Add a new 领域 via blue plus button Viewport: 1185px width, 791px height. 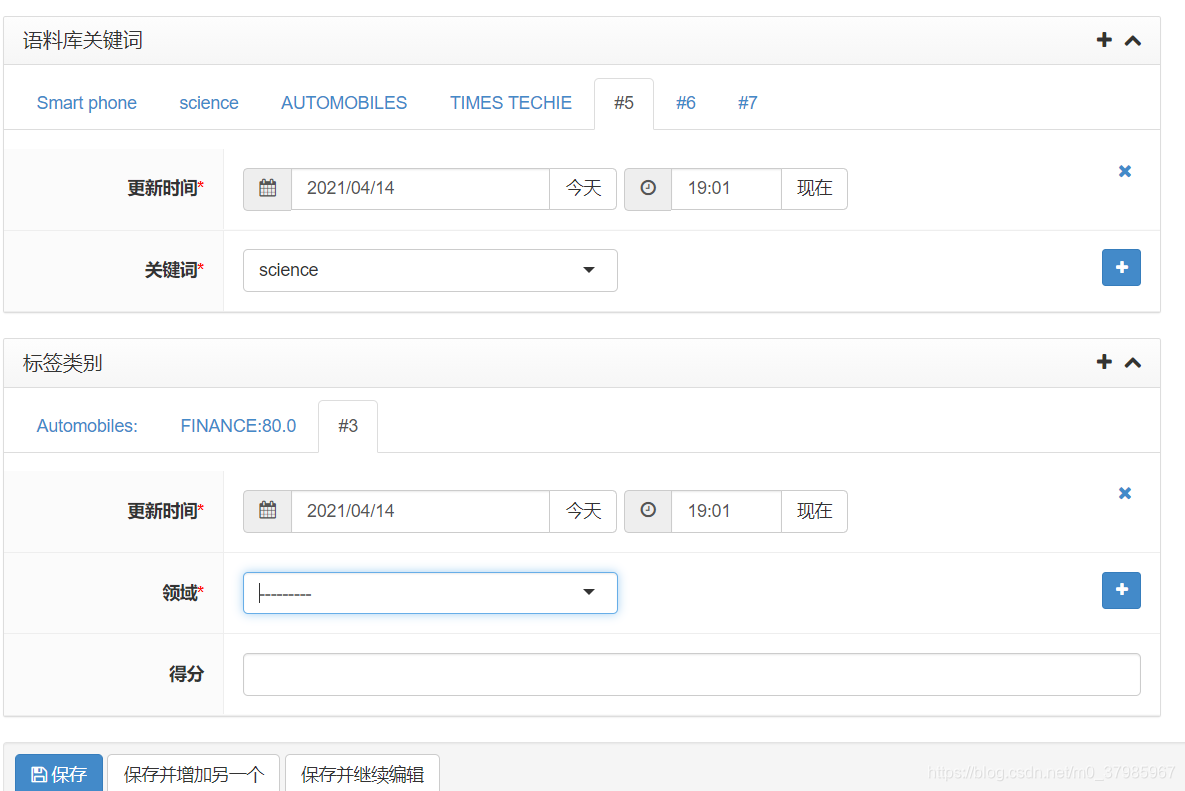pos(1122,590)
